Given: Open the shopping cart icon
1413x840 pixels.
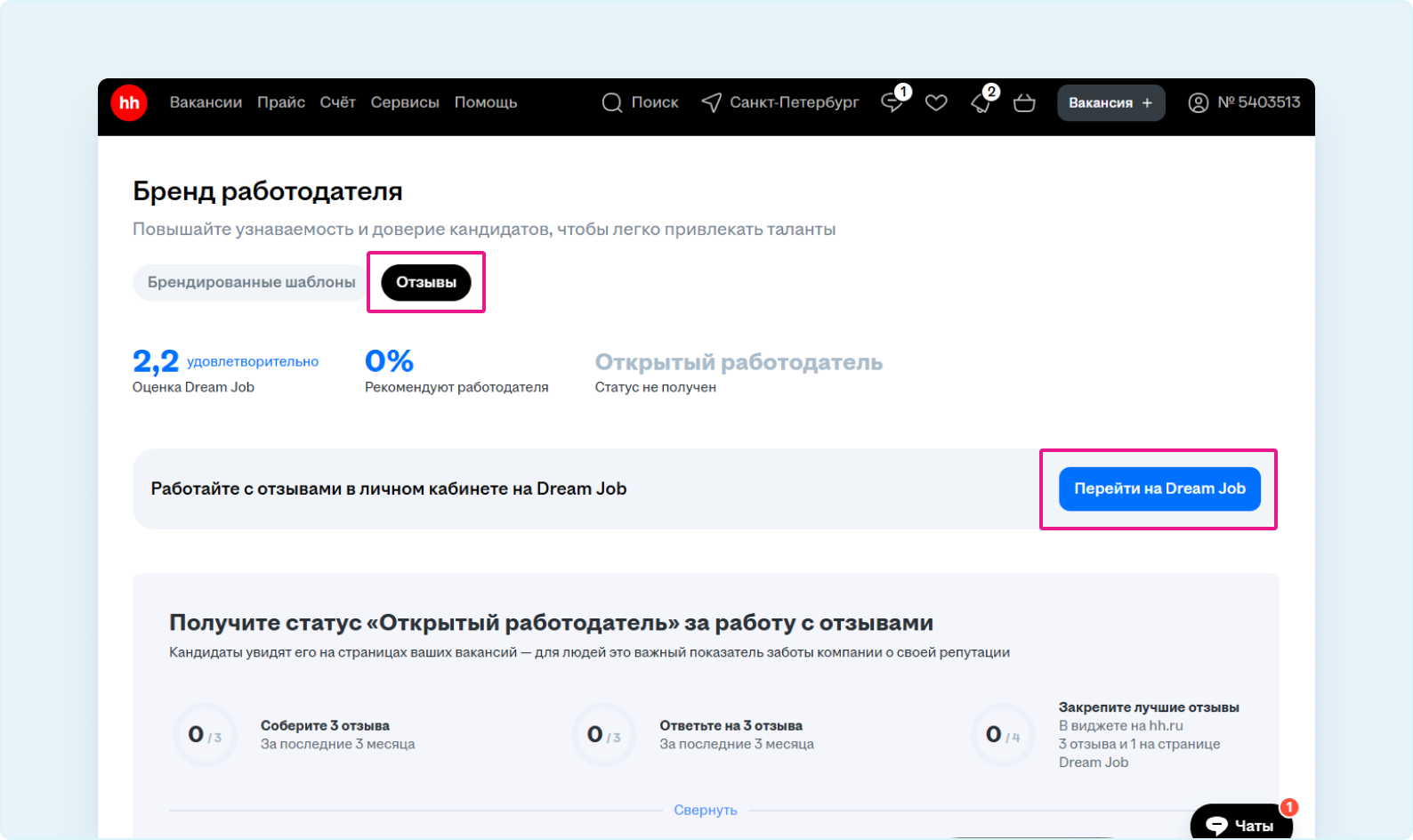Looking at the screenshot, I should pyautogui.click(x=1024, y=103).
